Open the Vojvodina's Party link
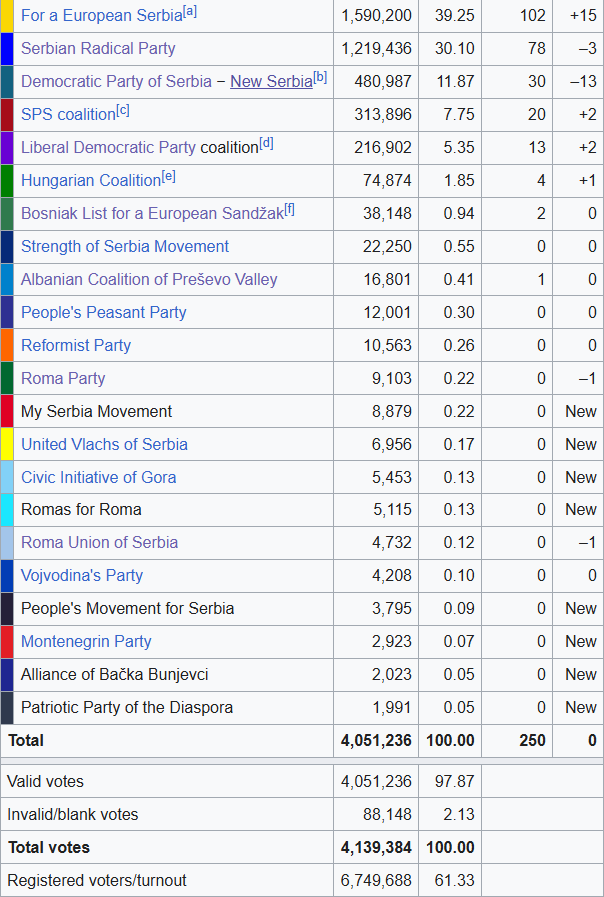This screenshot has height=897, width=604. tap(82, 575)
